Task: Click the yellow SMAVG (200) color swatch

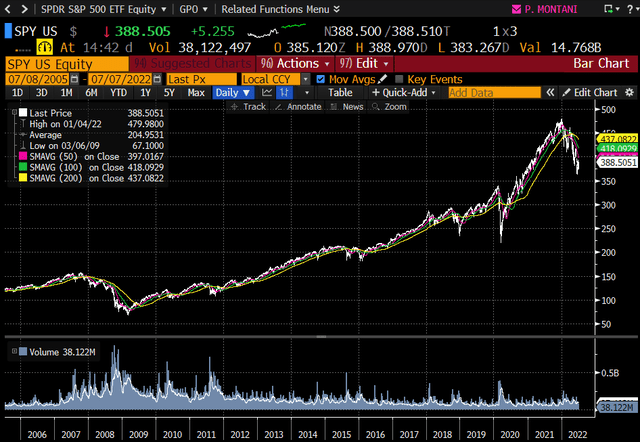Action: click(x=23, y=178)
